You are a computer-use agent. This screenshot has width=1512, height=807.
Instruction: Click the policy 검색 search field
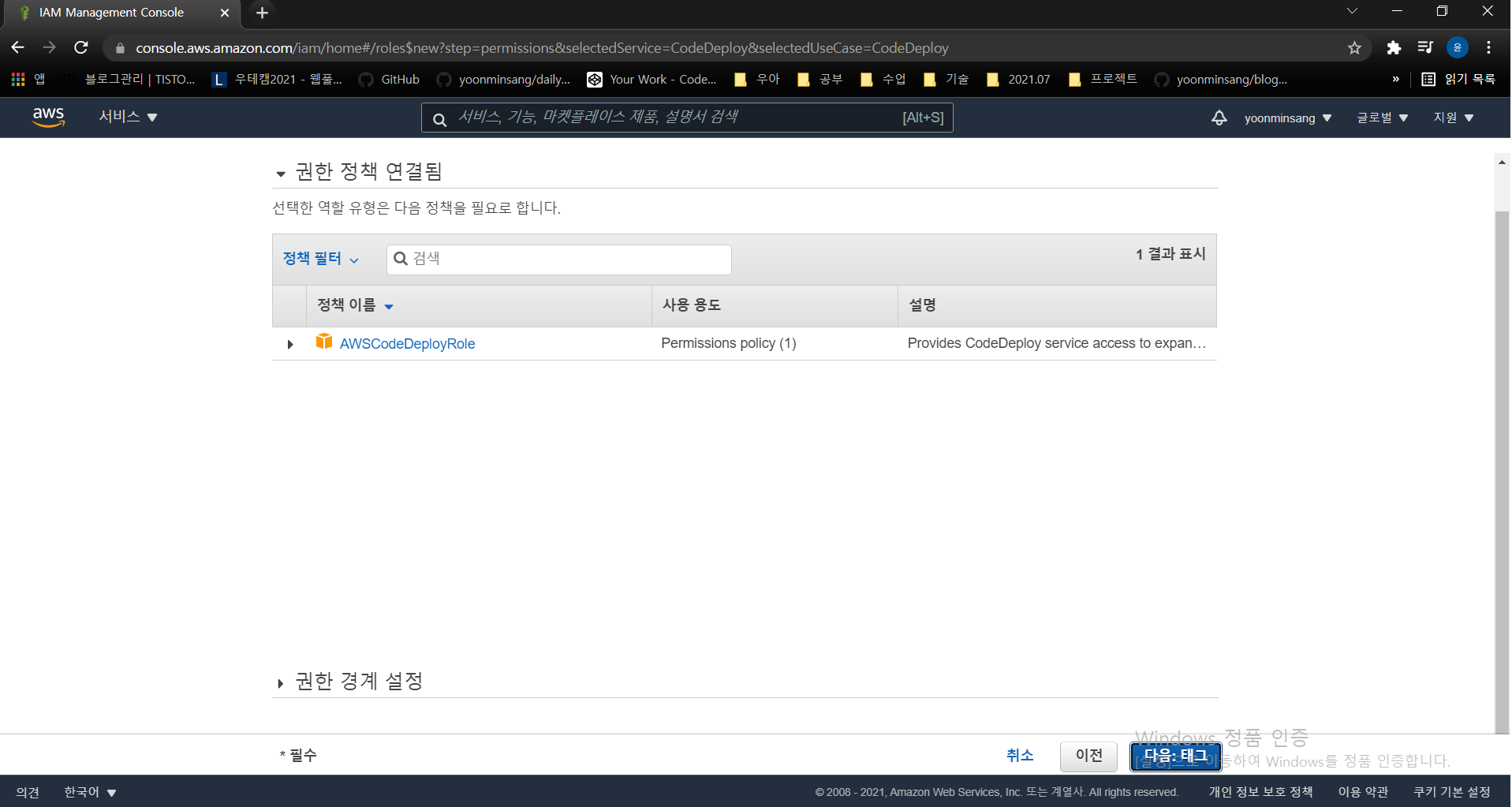coord(559,260)
